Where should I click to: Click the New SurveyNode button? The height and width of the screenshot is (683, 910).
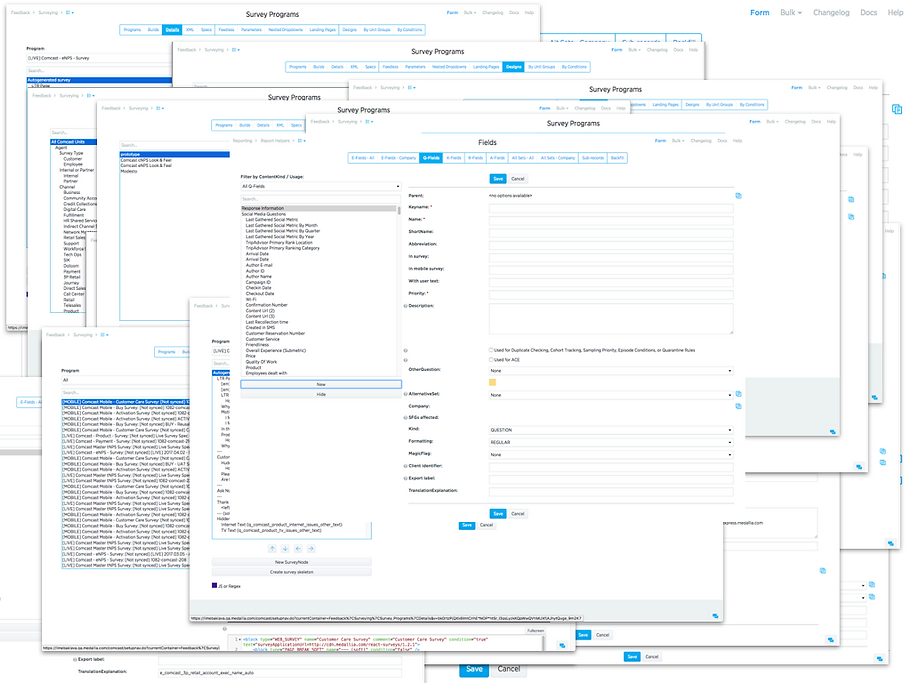pyautogui.click(x=291, y=562)
